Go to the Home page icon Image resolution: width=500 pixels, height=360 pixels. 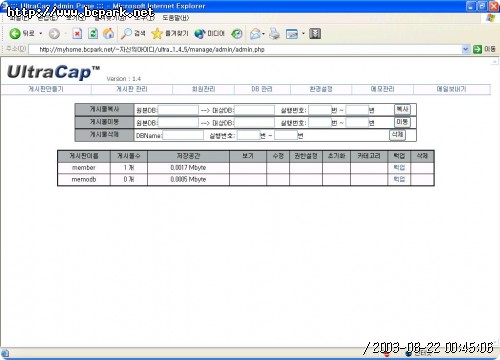pos(108,33)
